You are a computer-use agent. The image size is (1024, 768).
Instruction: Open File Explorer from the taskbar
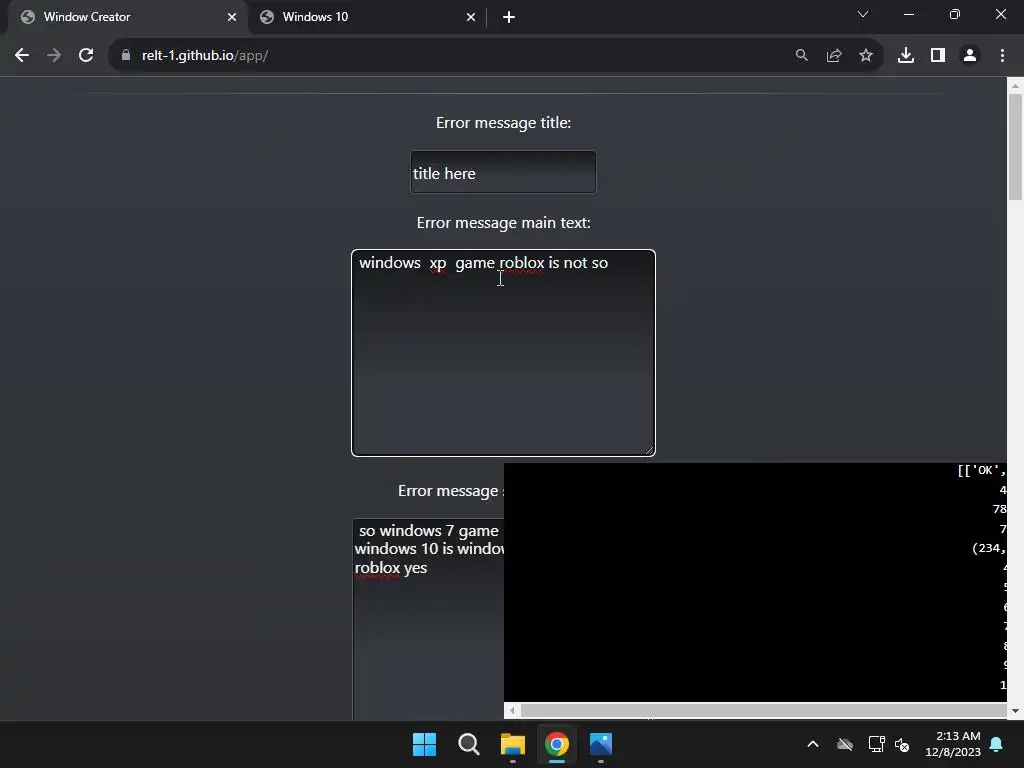point(513,744)
